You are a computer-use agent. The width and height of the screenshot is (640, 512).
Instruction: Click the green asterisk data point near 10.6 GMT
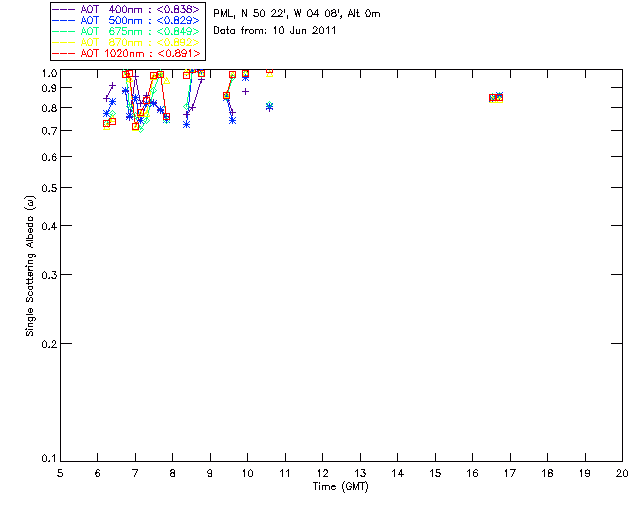(270, 106)
